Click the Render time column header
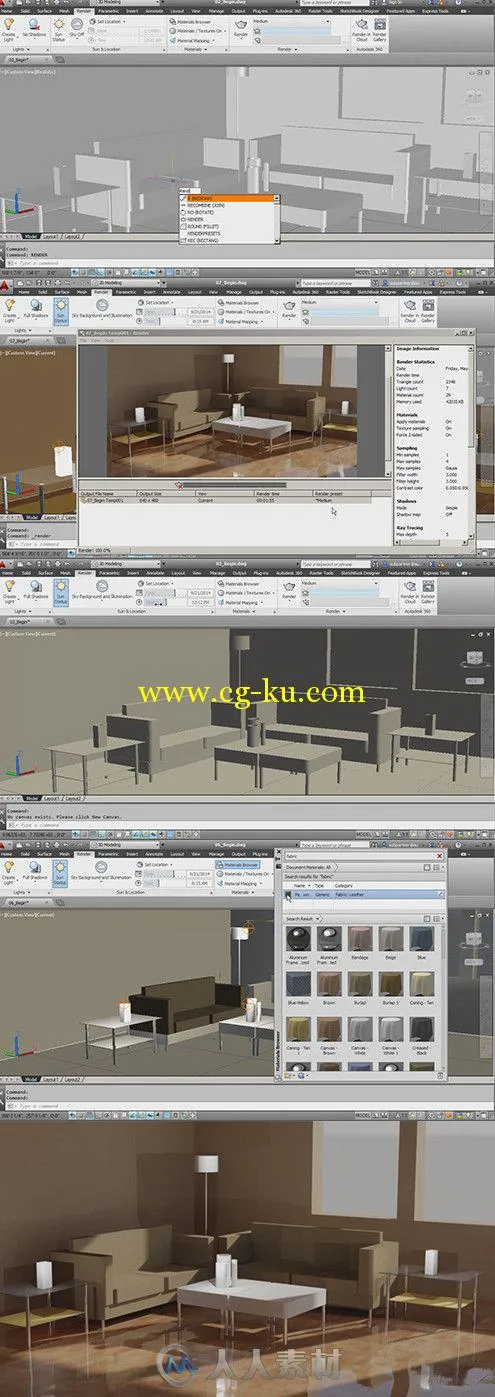 click(285, 494)
